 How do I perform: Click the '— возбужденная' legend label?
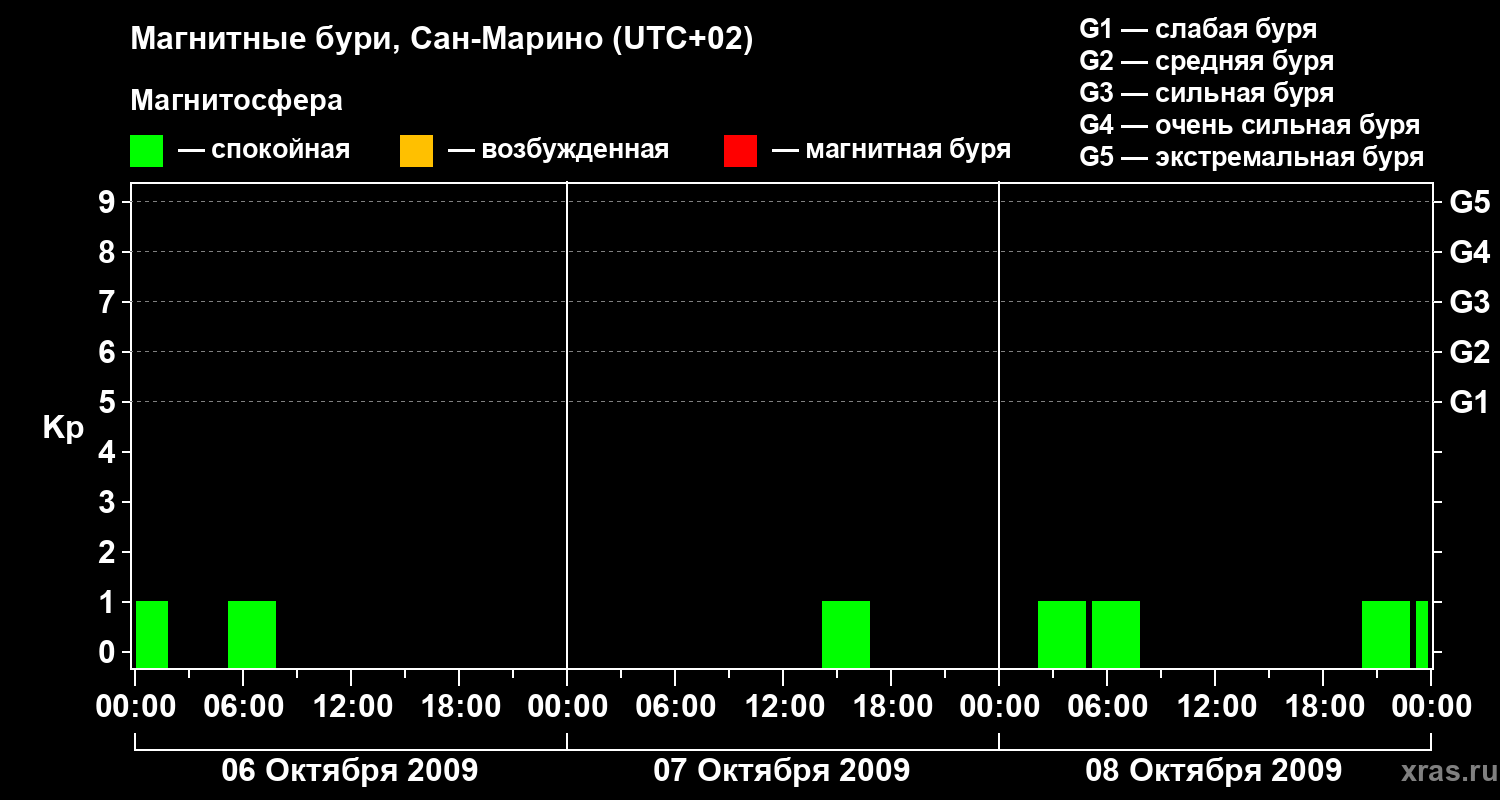[559, 150]
